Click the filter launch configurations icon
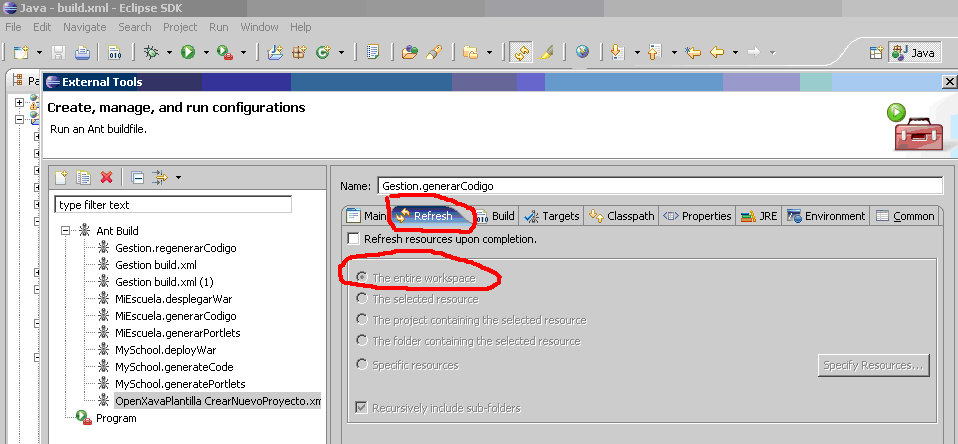Image resolution: width=958 pixels, height=444 pixels. point(160,178)
